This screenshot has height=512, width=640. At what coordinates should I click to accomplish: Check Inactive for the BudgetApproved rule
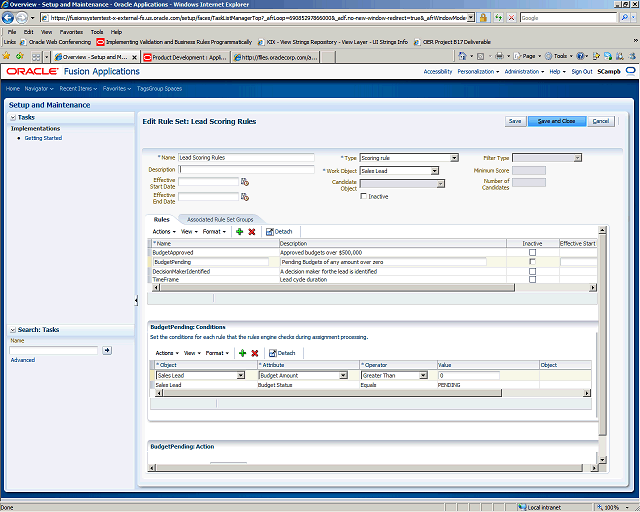(532, 253)
